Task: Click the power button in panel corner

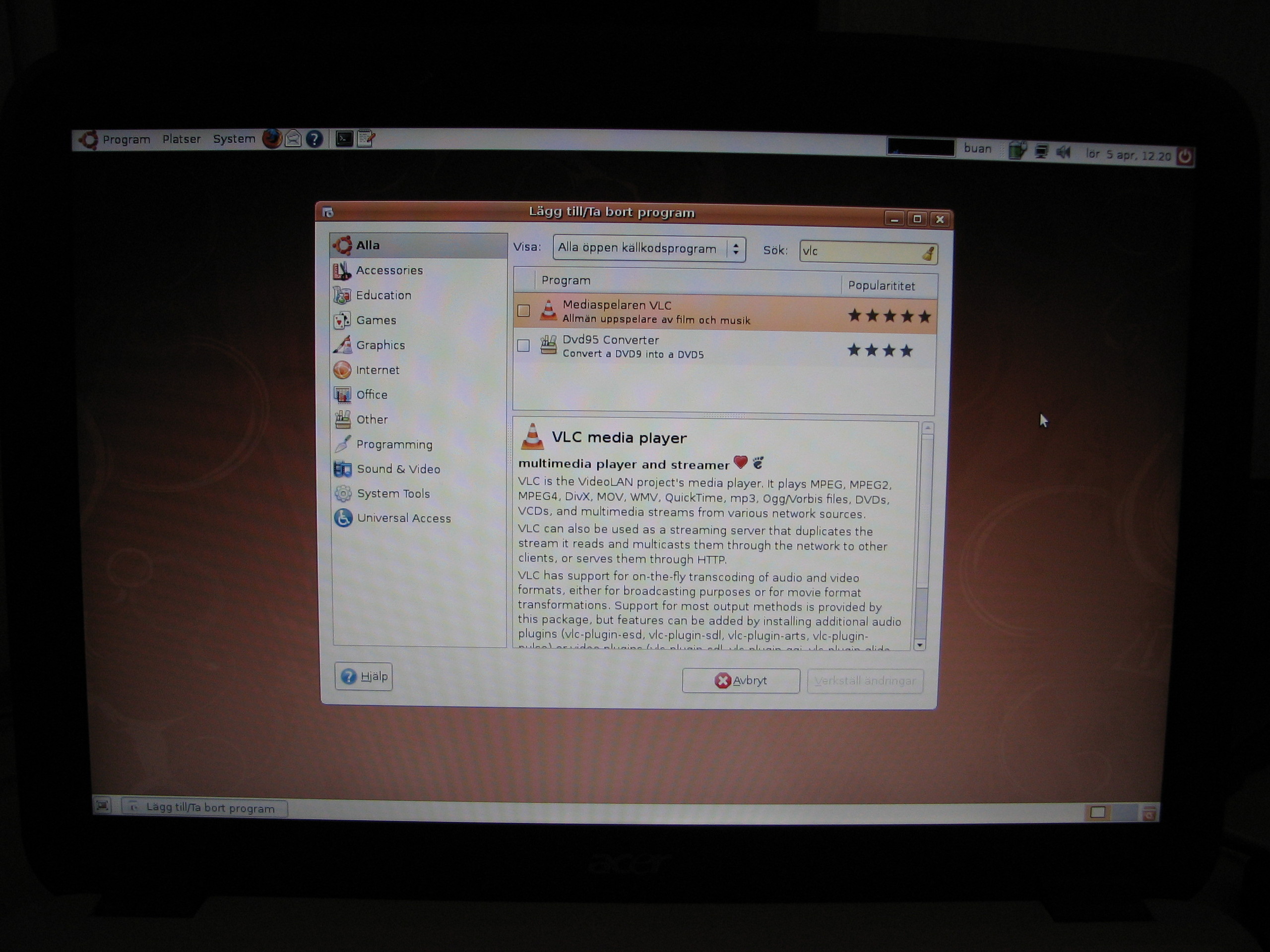Action: [x=1185, y=156]
